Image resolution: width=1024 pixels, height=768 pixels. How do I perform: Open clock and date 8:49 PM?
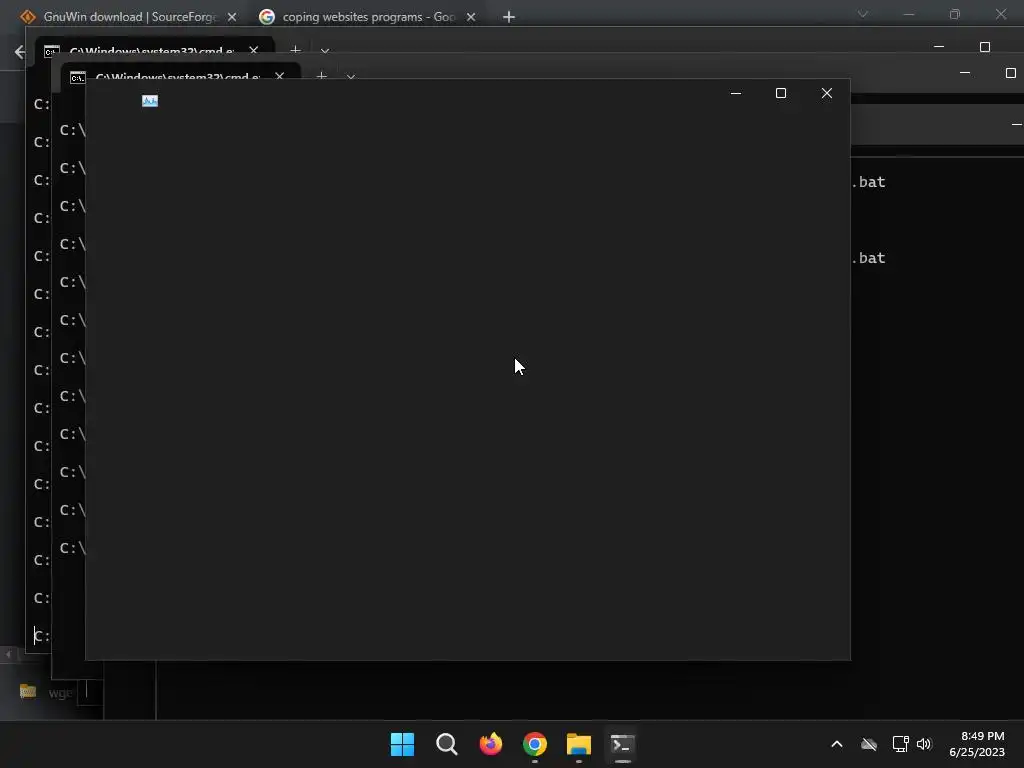(977, 744)
